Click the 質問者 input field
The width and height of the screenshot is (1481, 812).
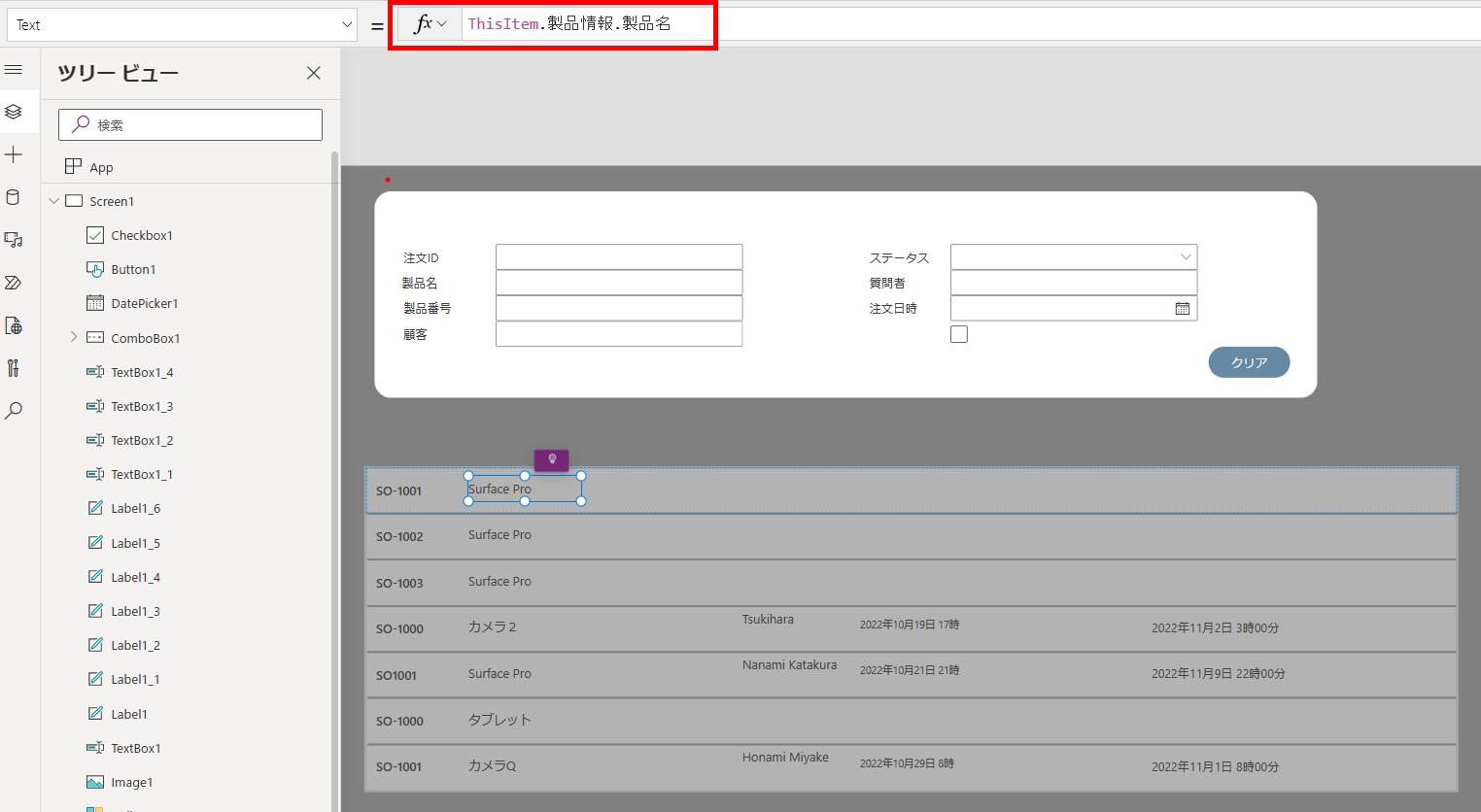[1074, 283]
